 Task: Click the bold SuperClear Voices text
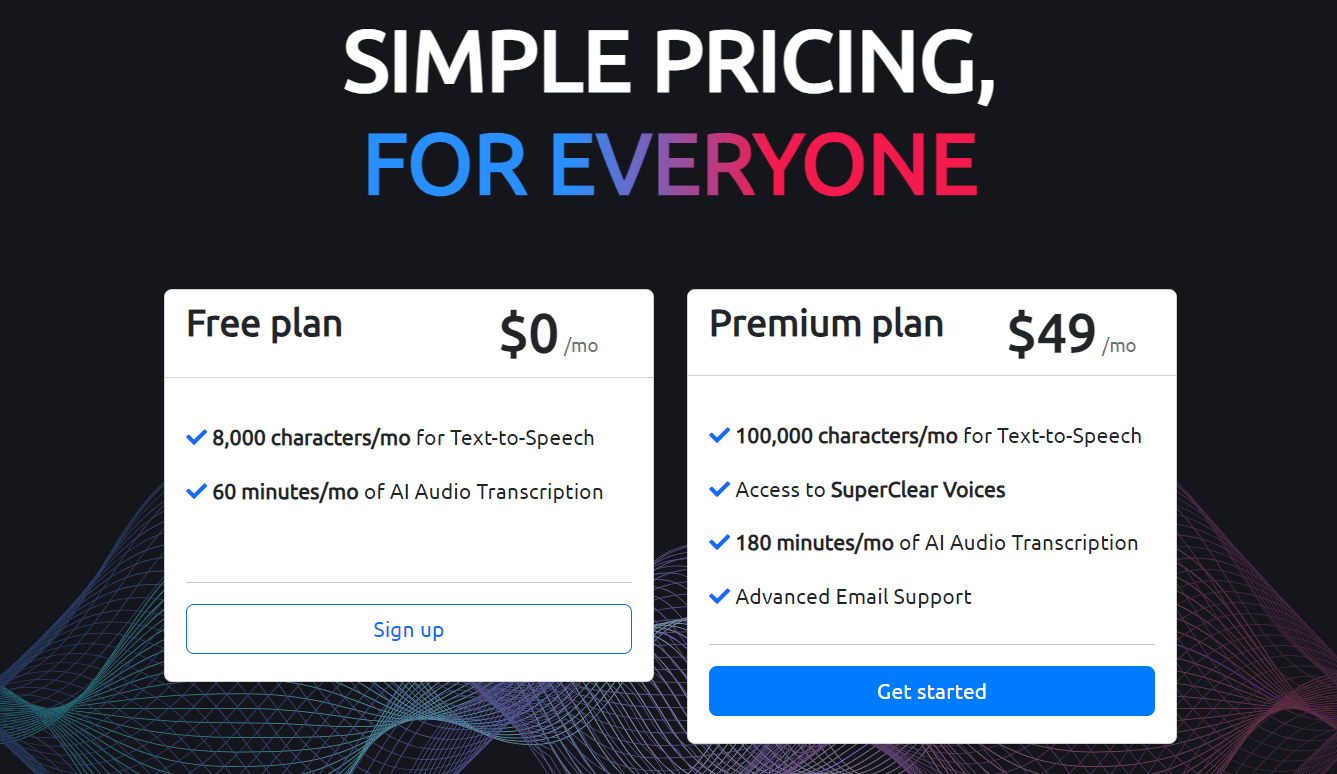(918, 490)
